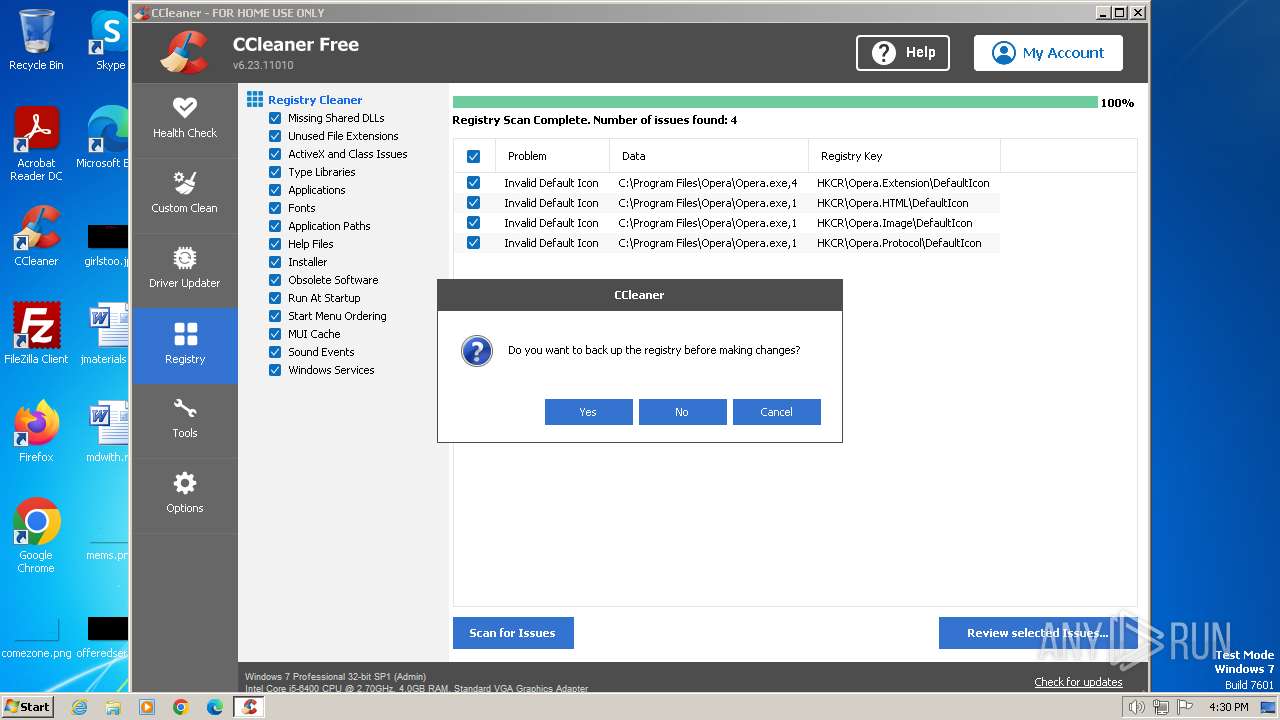Click the volume icon in system tray
The width and height of the screenshot is (1280, 720).
(x=1137, y=707)
